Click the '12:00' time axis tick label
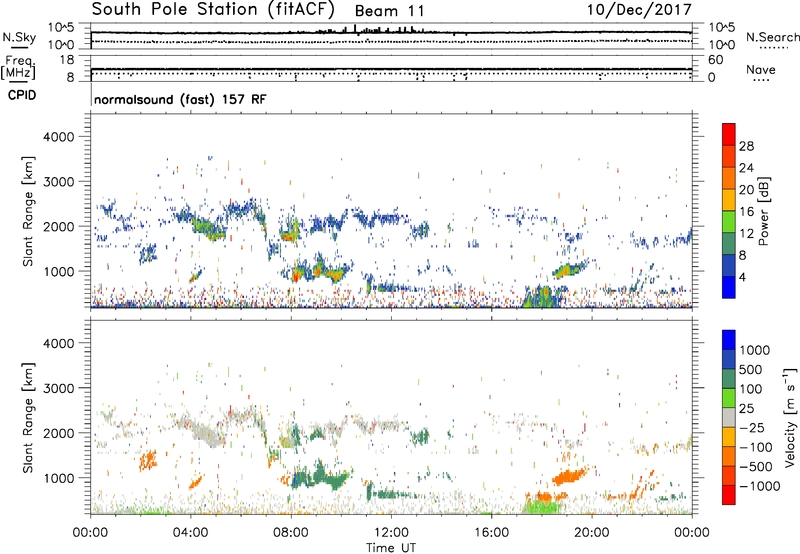 click(391, 533)
